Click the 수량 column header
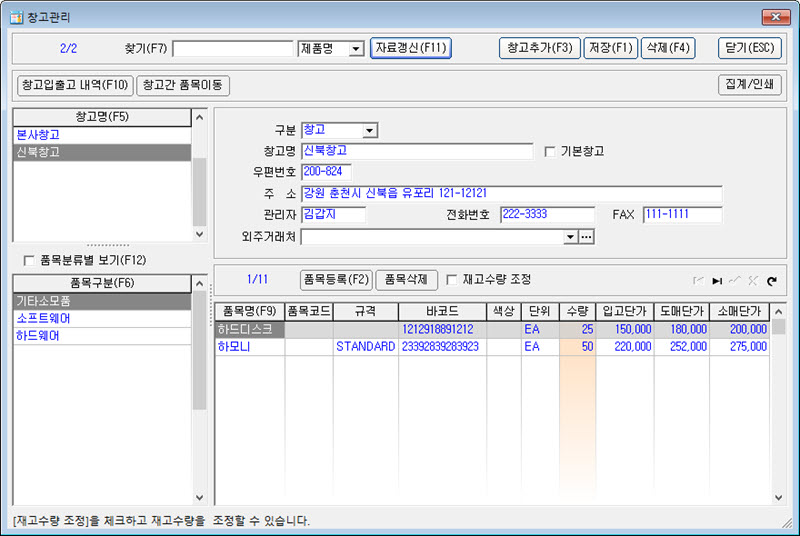 [578, 312]
